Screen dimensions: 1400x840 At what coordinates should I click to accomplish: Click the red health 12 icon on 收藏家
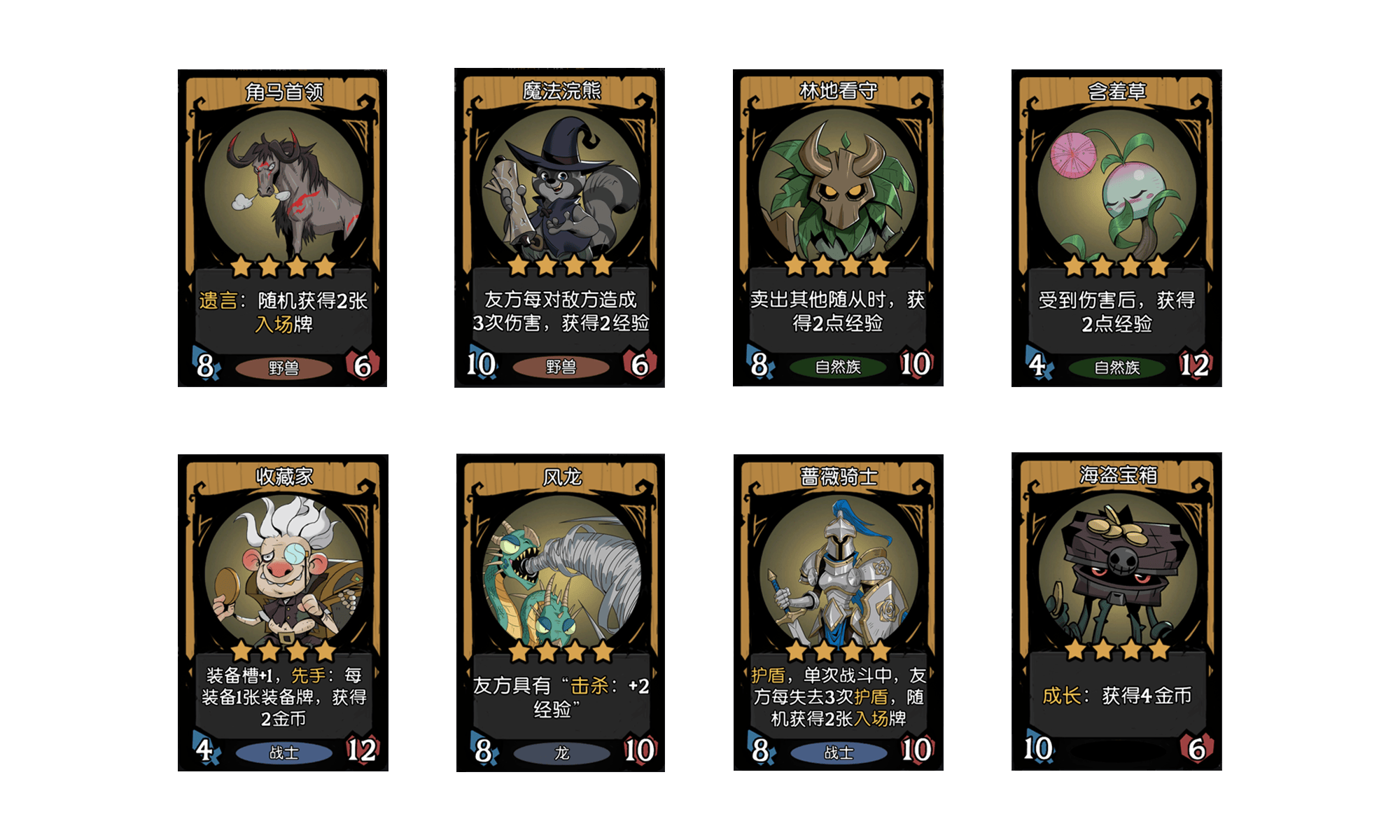(x=363, y=750)
